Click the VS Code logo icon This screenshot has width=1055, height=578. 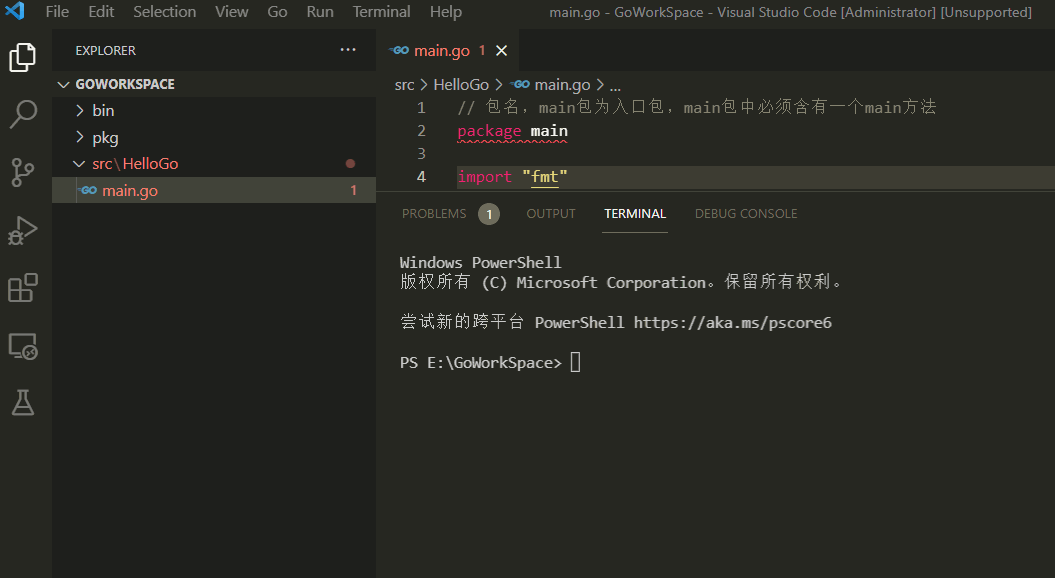pyautogui.click(x=14, y=11)
